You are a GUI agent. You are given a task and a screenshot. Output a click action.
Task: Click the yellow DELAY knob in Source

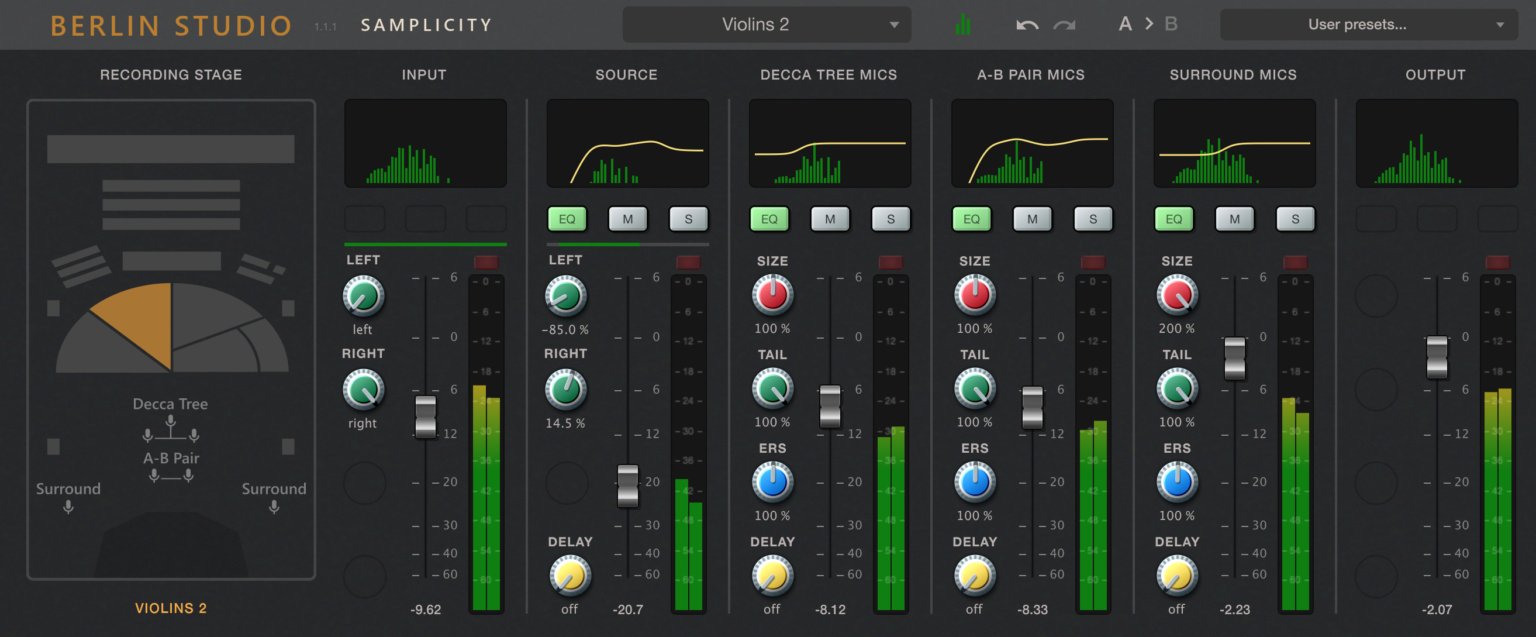[570, 575]
